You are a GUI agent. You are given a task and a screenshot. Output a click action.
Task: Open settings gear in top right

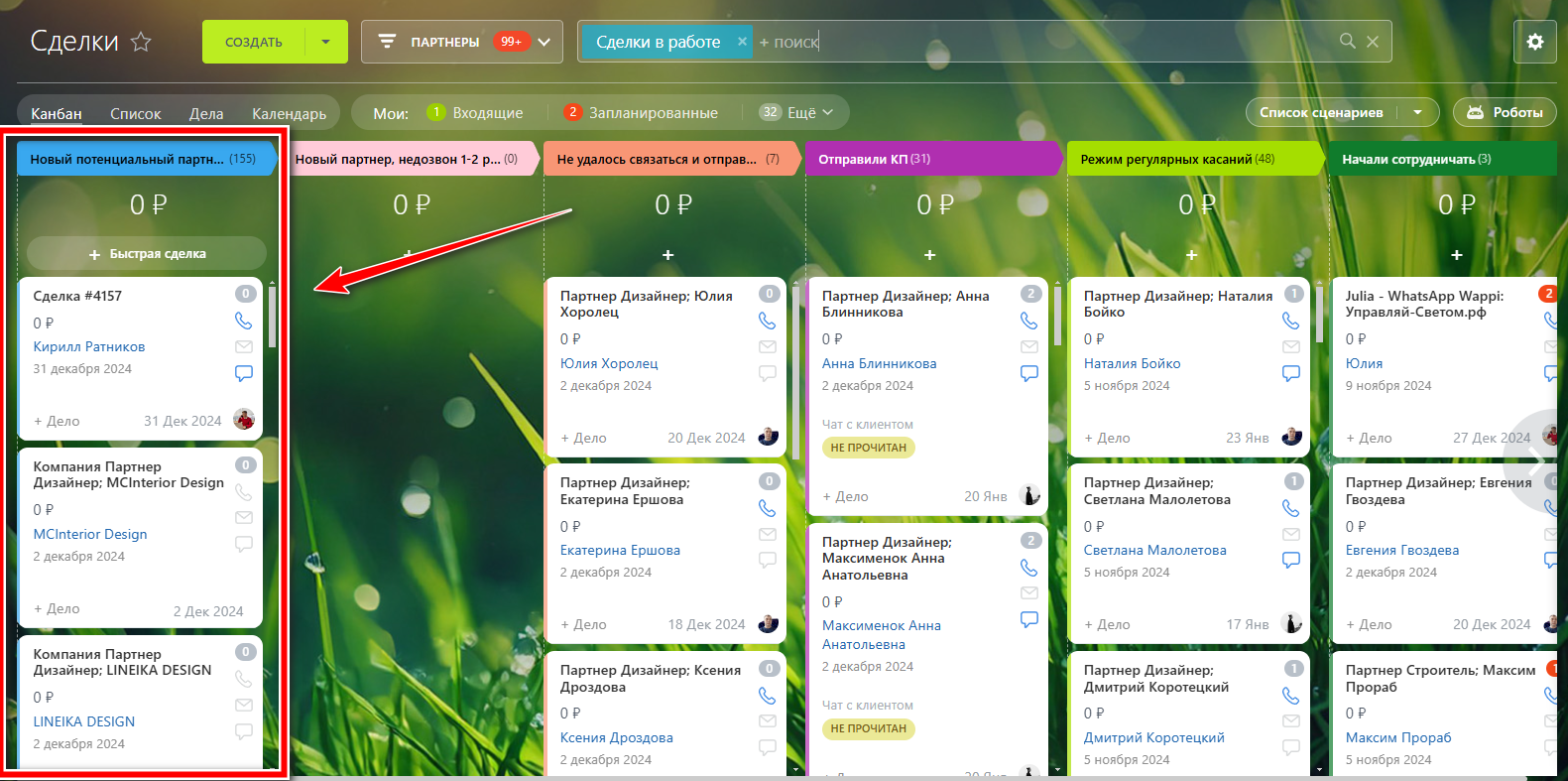[x=1534, y=42]
